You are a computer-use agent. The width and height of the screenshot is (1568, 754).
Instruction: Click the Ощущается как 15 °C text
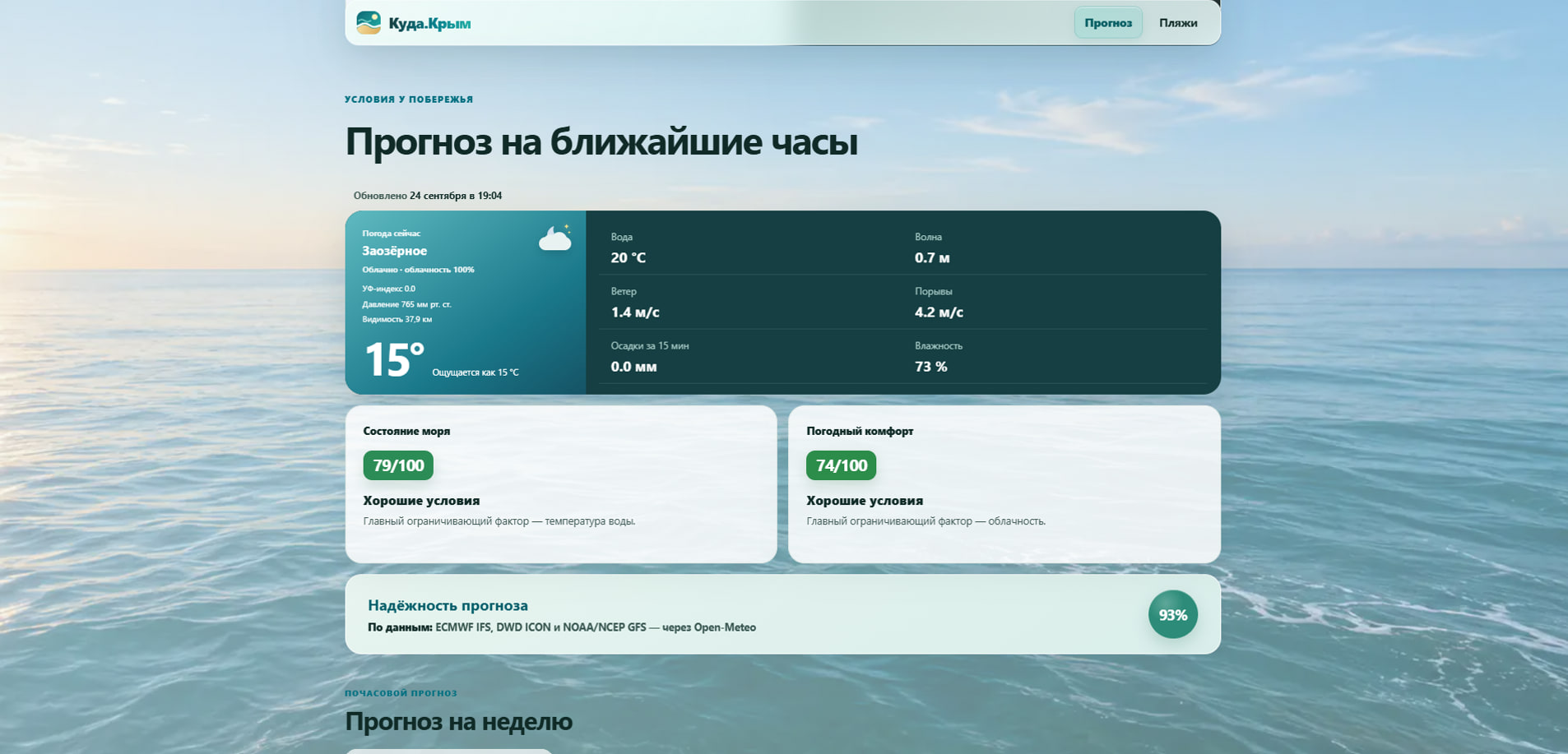(476, 372)
